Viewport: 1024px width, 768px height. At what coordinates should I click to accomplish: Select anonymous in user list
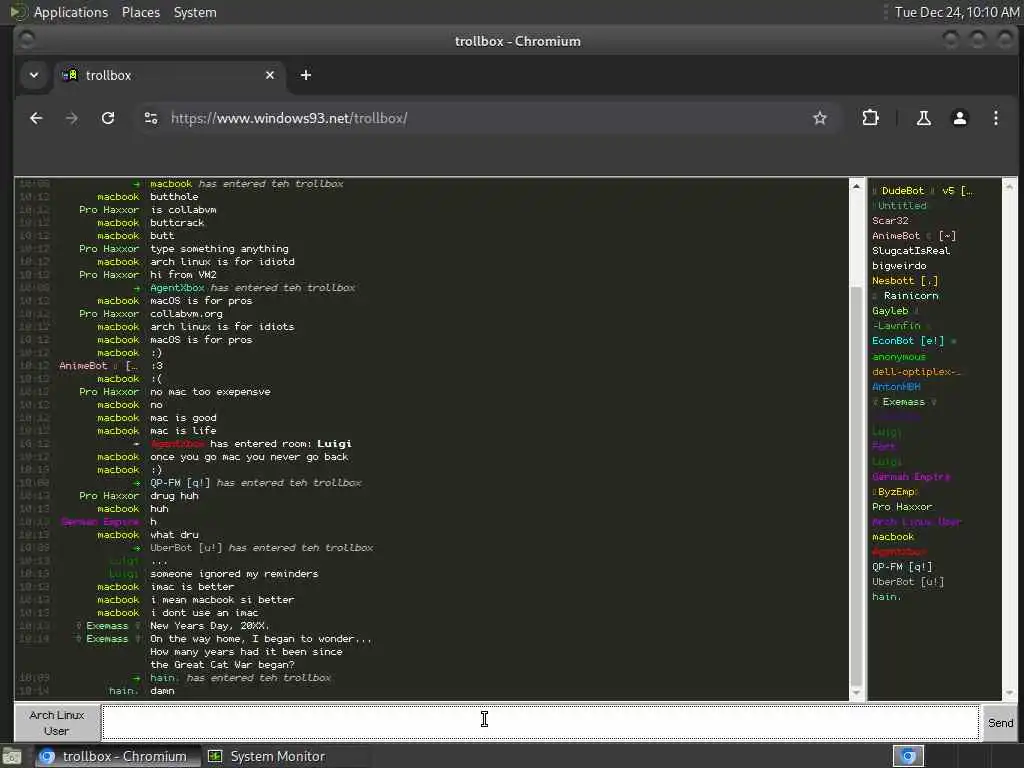899,357
